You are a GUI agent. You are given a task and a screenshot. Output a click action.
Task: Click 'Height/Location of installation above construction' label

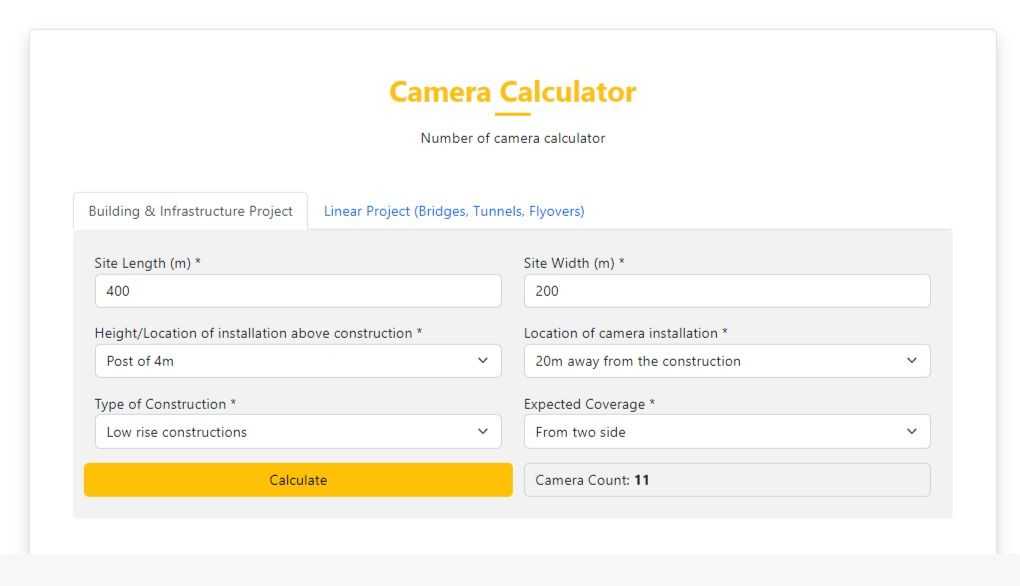click(x=258, y=333)
